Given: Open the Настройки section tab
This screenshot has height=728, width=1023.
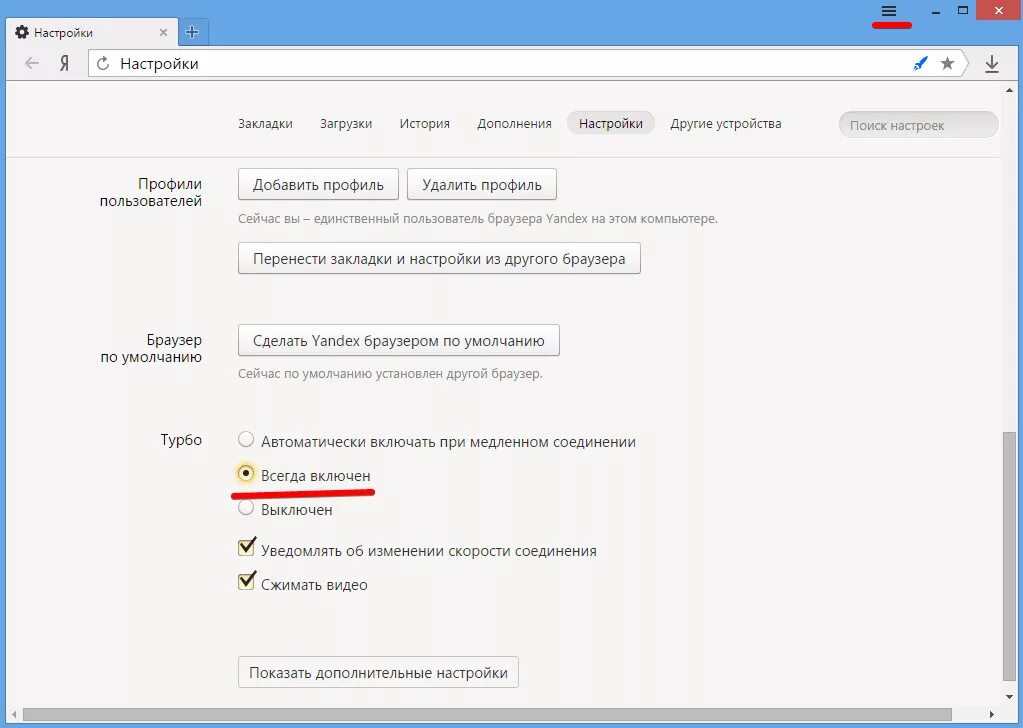Looking at the screenshot, I should [611, 123].
